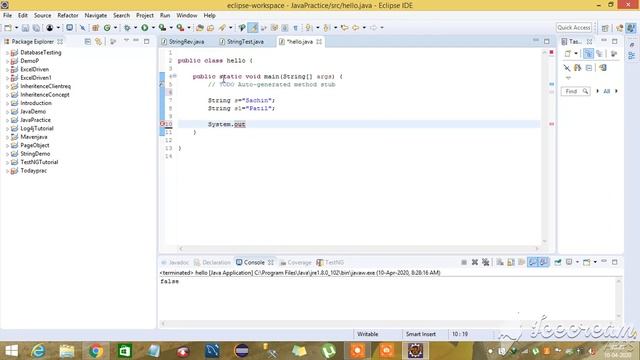Click Collapse All in Package Explorer
Screen dimensions: 640x360
coord(88,42)
